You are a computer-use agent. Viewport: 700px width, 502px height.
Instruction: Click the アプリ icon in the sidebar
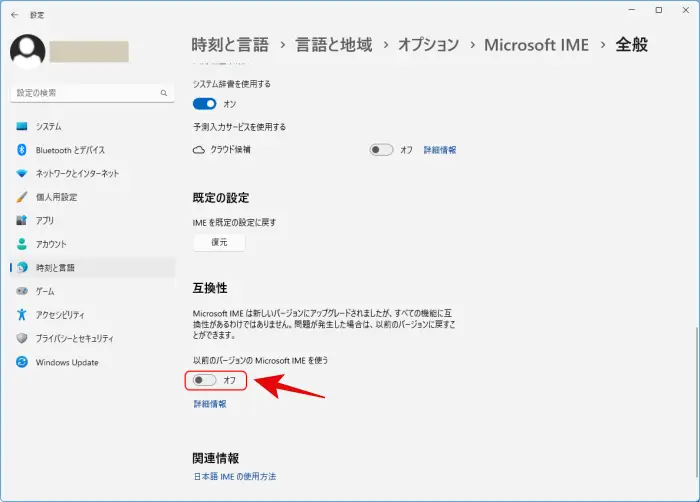(21, 220)
